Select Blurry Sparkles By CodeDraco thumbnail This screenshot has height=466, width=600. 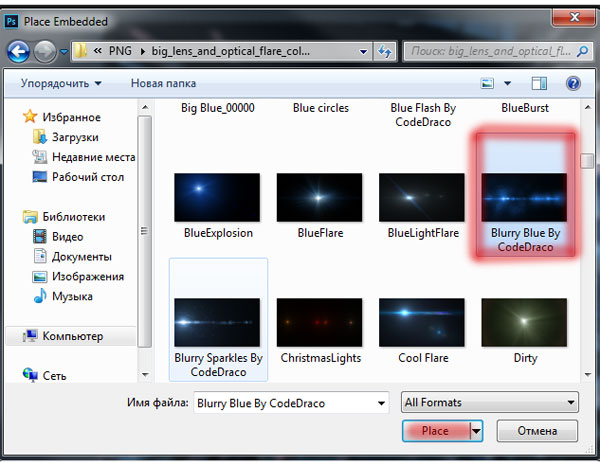(x=217, y=323)
